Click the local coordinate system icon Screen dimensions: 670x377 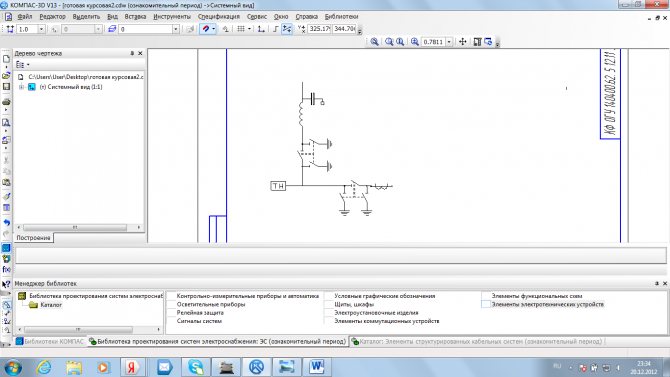click(261, 29)
